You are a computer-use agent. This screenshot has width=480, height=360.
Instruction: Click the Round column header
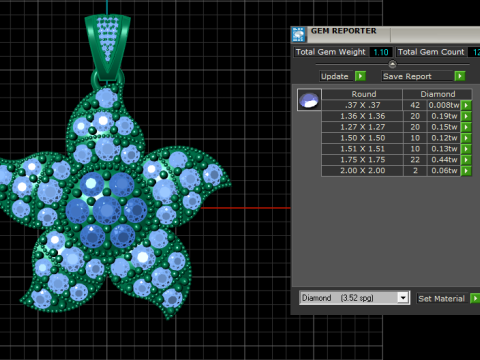pos(362,94)
